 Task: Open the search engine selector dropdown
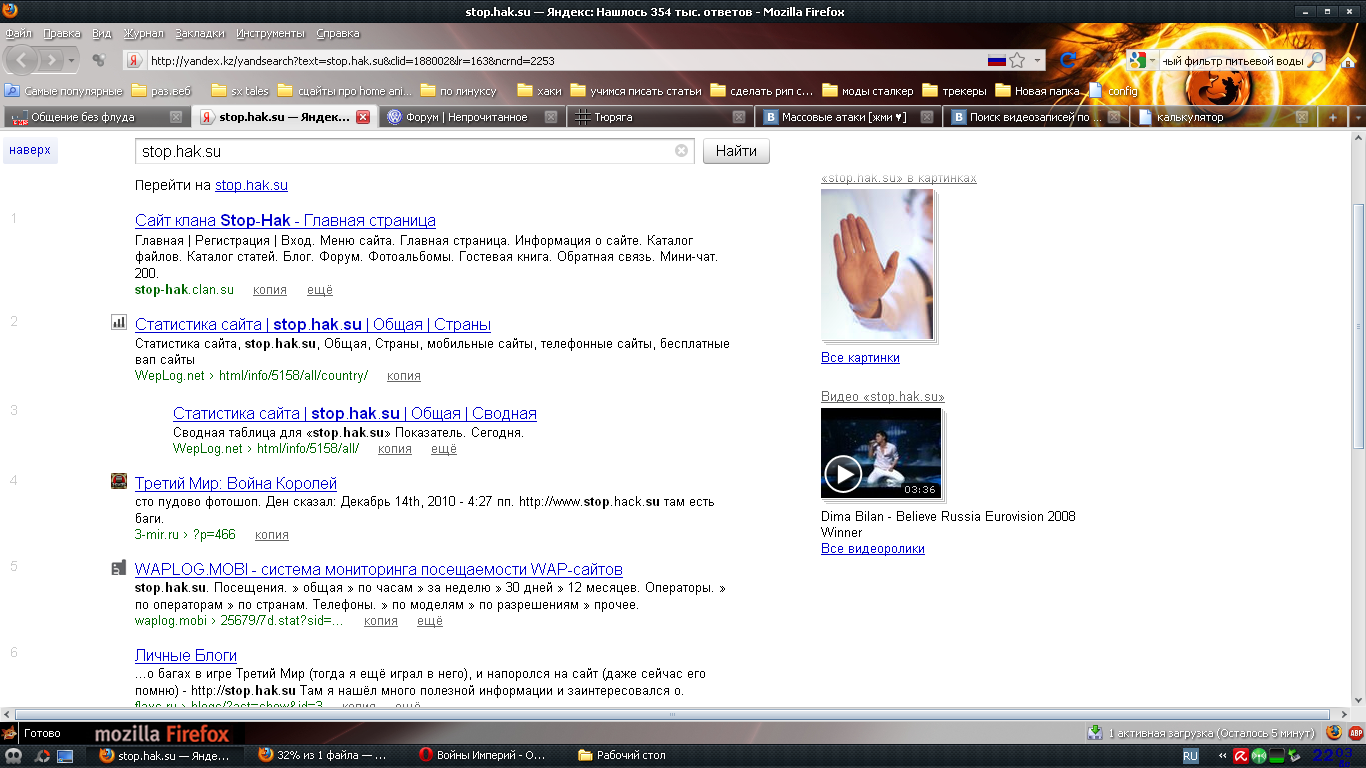[1141, 61]
